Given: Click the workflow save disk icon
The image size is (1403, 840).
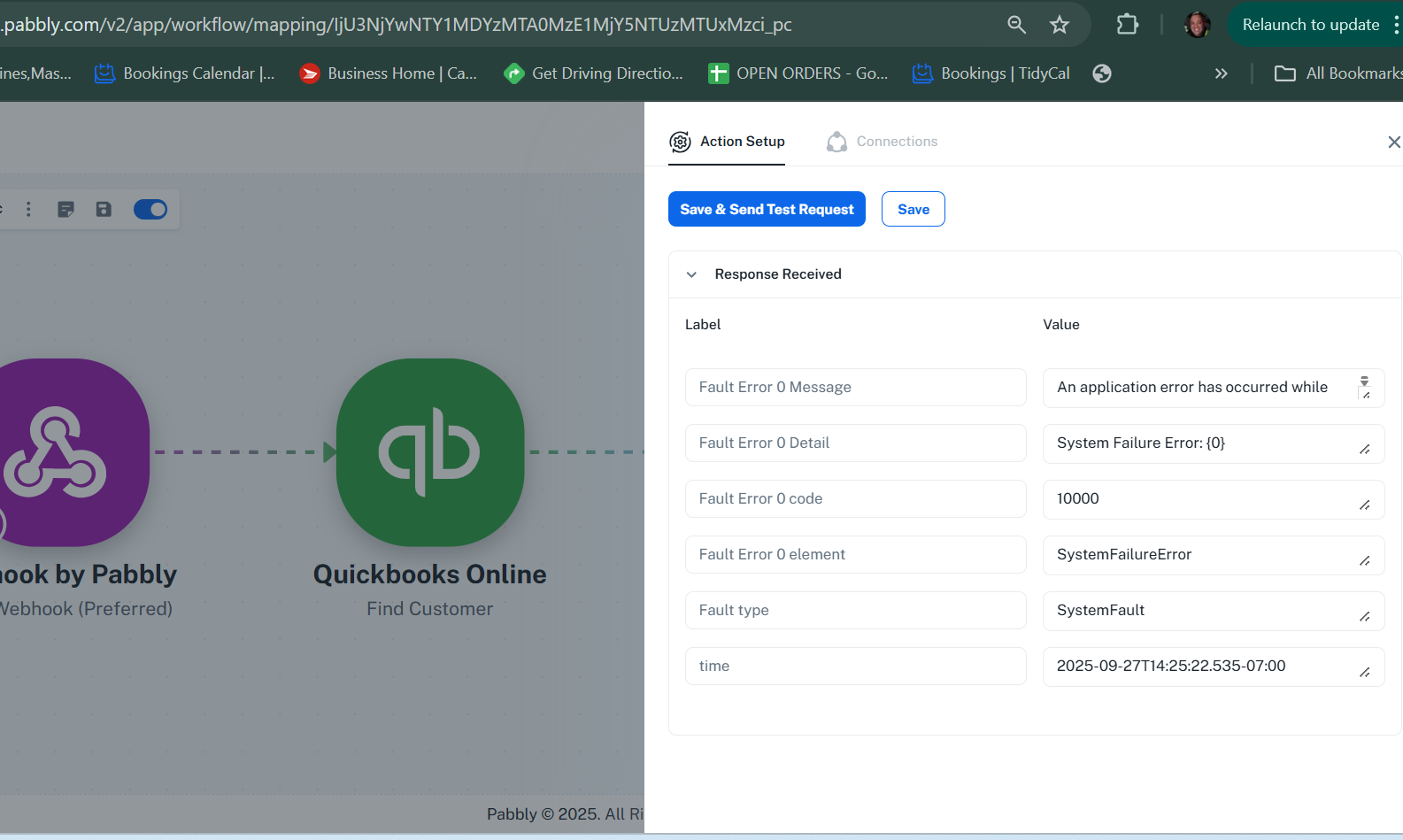Looking at the screenshot, I should (x=104, y=209).
